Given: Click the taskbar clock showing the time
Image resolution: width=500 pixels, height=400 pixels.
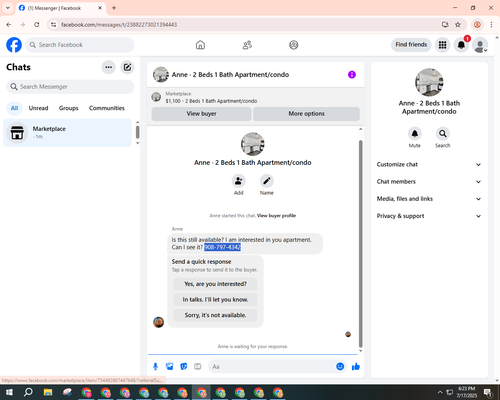Looking at the screenshot, I should click(x=466, y=392).
